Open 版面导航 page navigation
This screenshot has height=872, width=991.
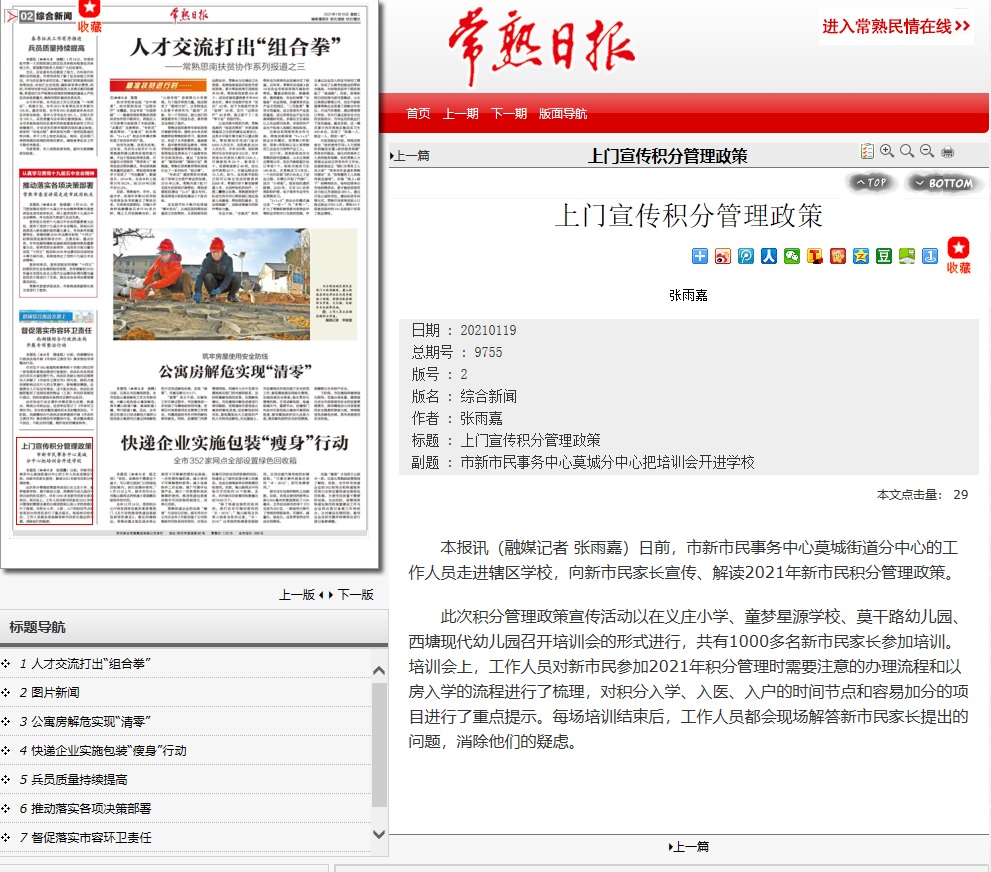point(563,114)
